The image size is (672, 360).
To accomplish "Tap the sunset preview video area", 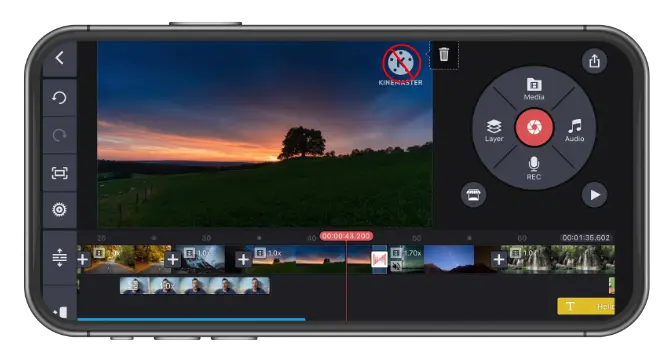I will (264, 134).
